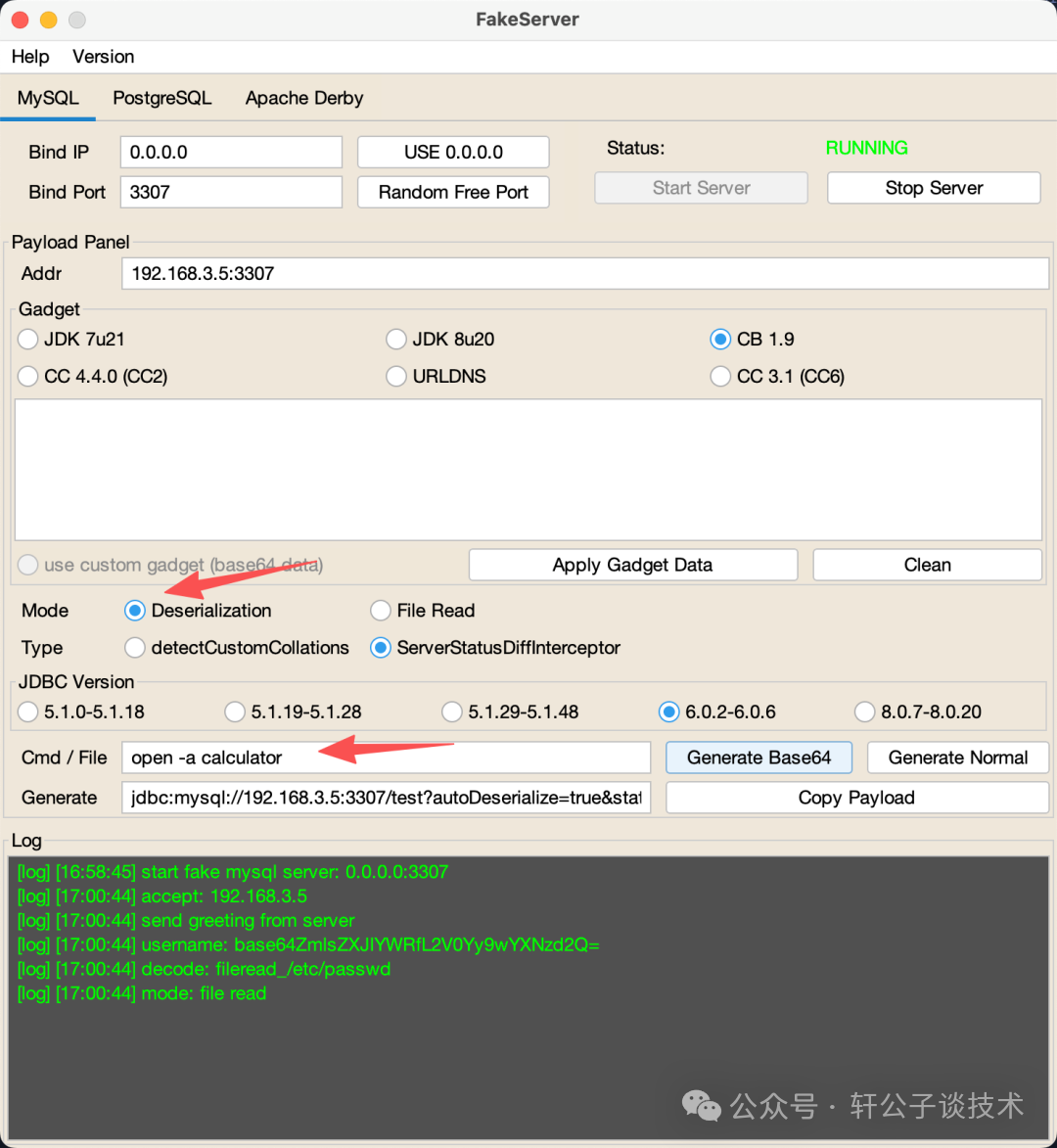Select the CC 3.1 (CC6) gadget
The width and height of the screenshot is (1057, 1148).
(x=777, y=377)
